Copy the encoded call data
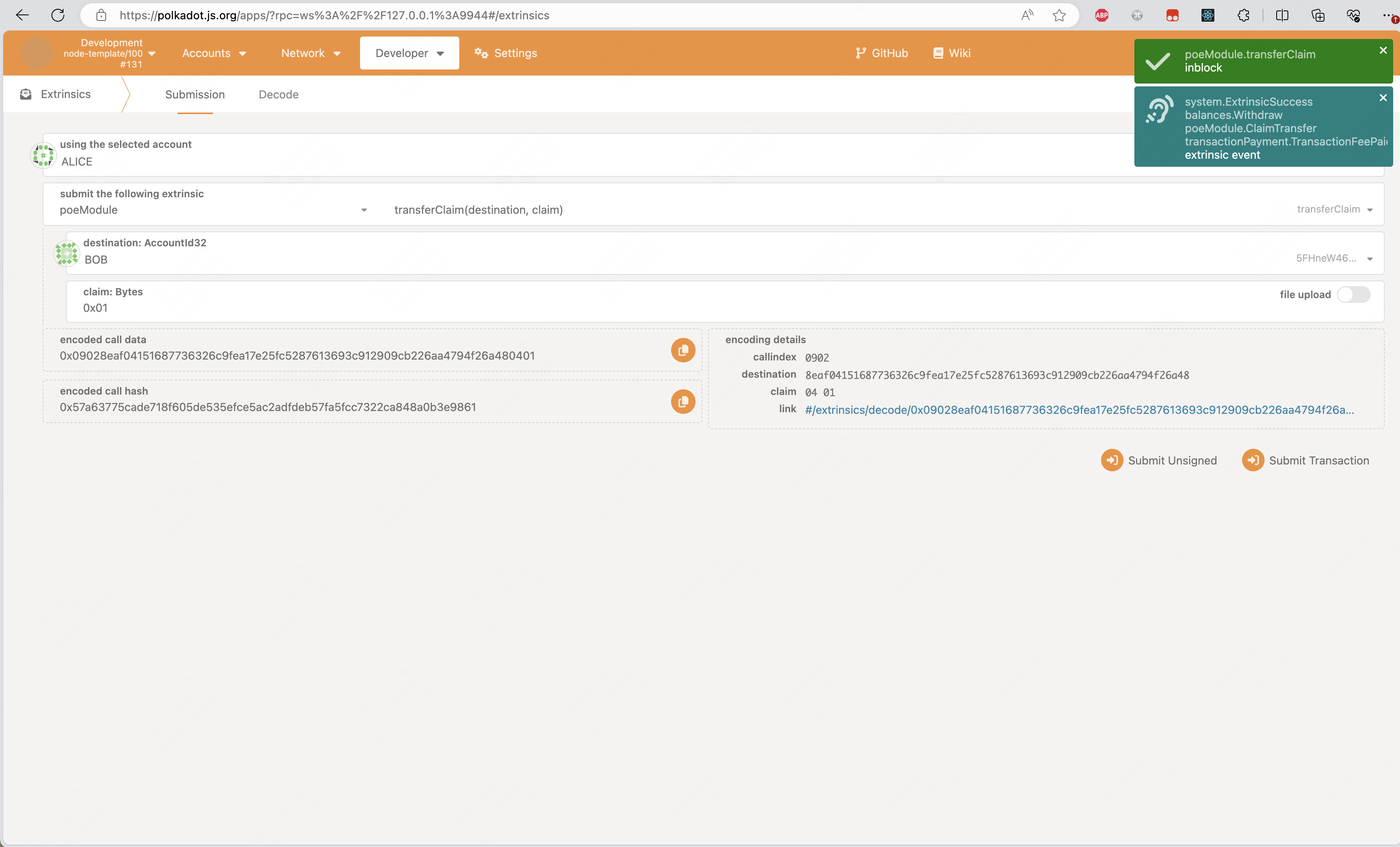 [x=683, y=350]
